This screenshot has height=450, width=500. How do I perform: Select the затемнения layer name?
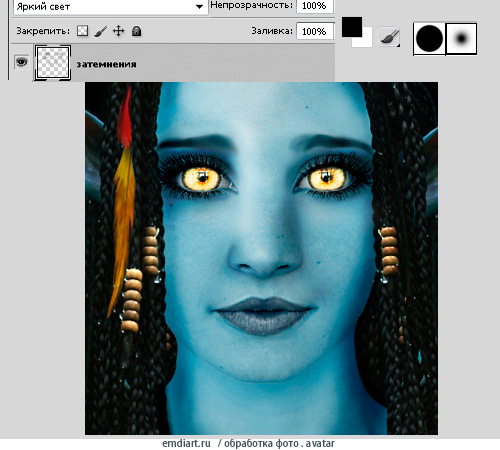coord(106,64)
